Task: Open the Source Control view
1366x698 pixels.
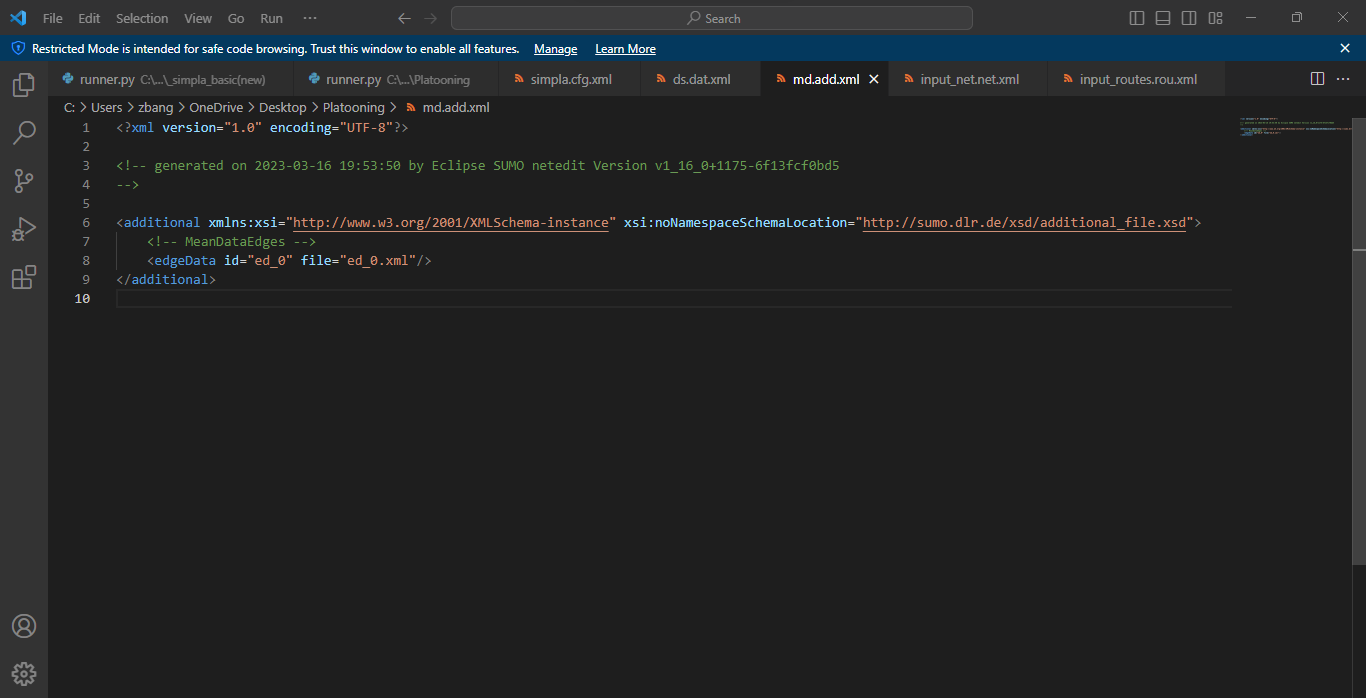Action: 24,181
